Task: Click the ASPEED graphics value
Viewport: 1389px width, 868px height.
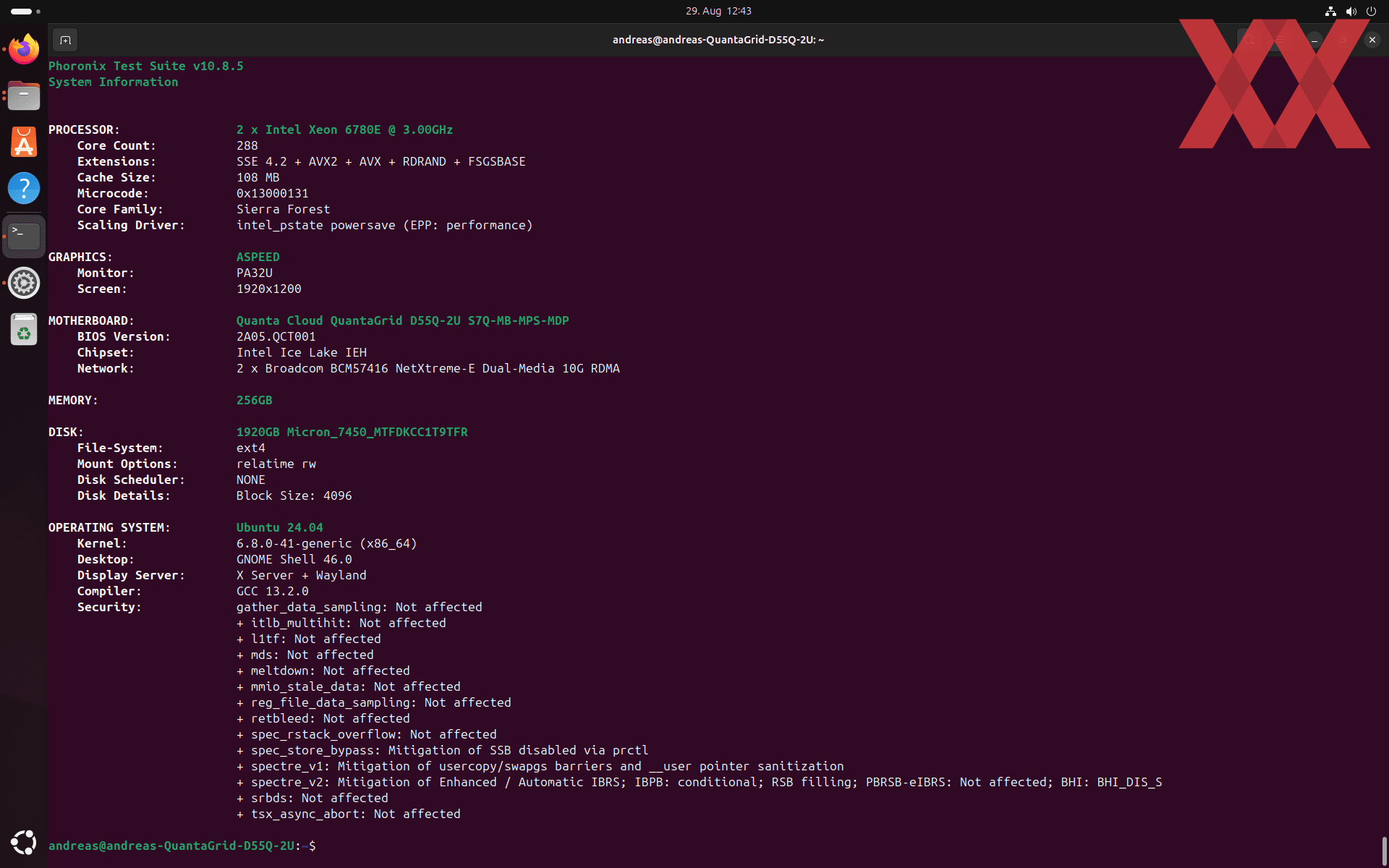Action: (258, 257)
